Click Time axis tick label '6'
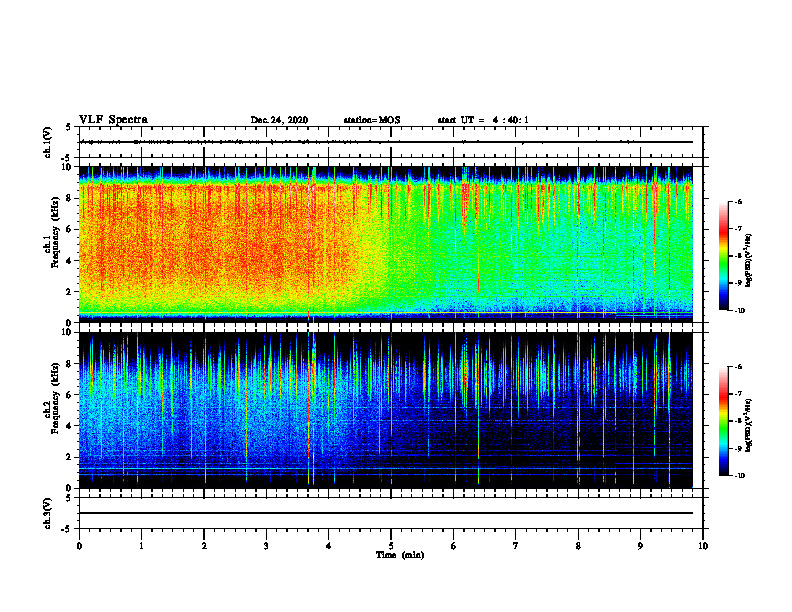The height and width of the screenshot is (612, 792). coord(454,546)
